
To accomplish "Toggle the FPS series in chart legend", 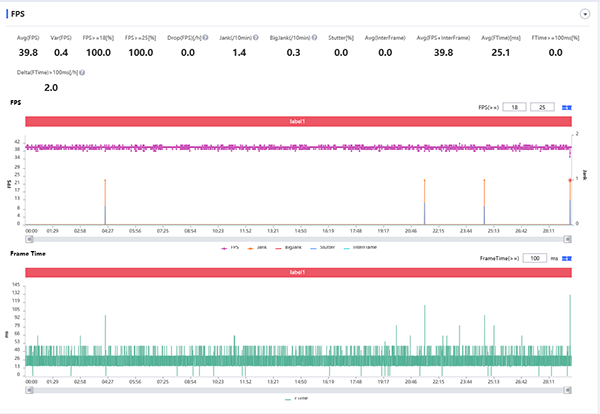I will coord(235,245).
